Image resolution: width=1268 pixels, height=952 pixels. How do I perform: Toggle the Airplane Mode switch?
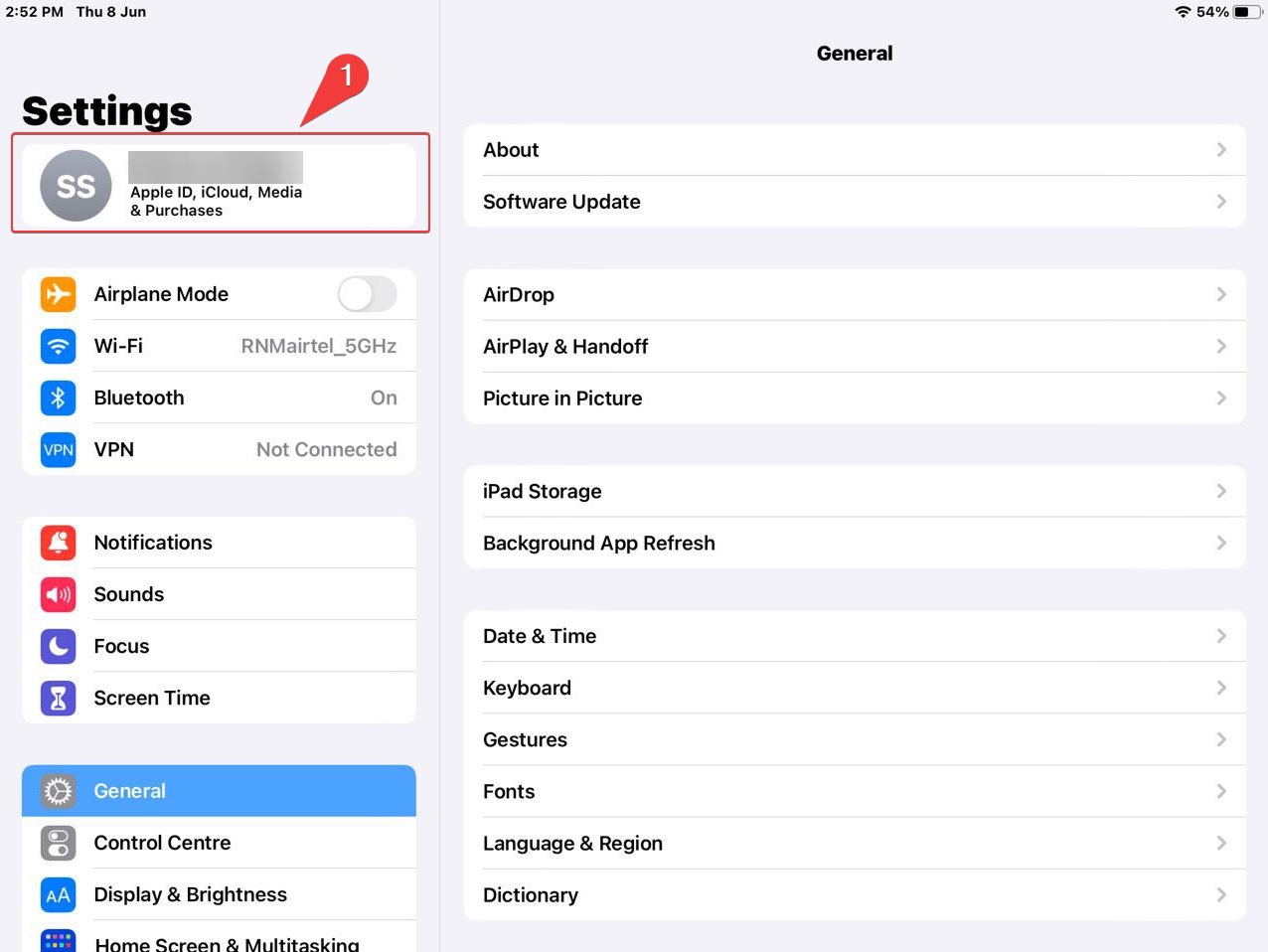click(x=367, y=294)
